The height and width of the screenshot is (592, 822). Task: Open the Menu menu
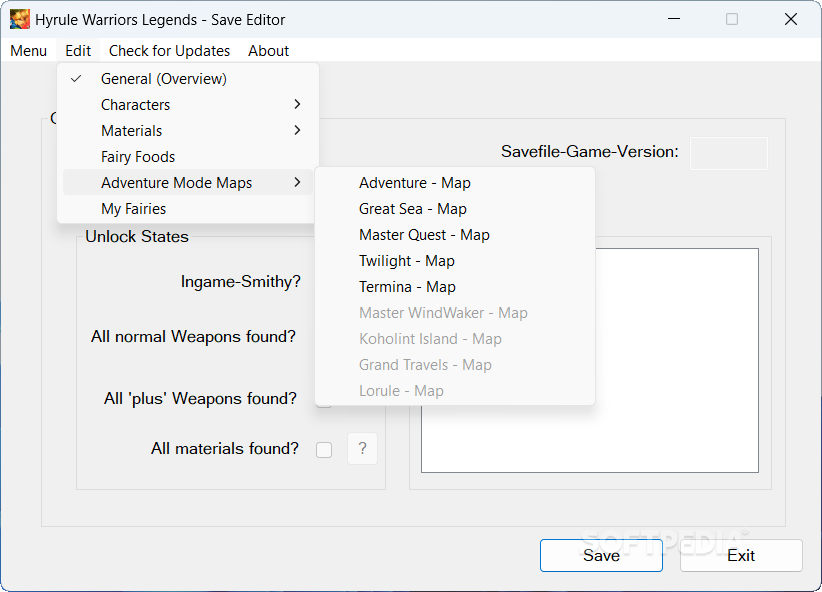(28, 51)
